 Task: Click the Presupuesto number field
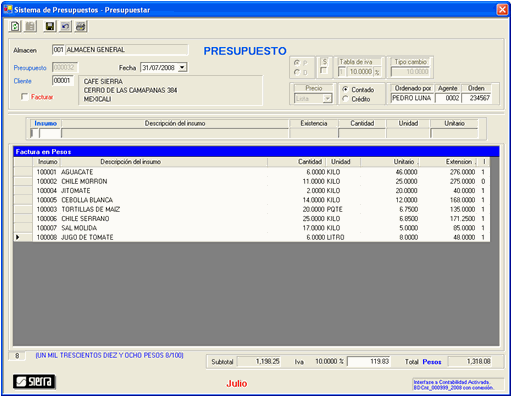coord(65,67)
